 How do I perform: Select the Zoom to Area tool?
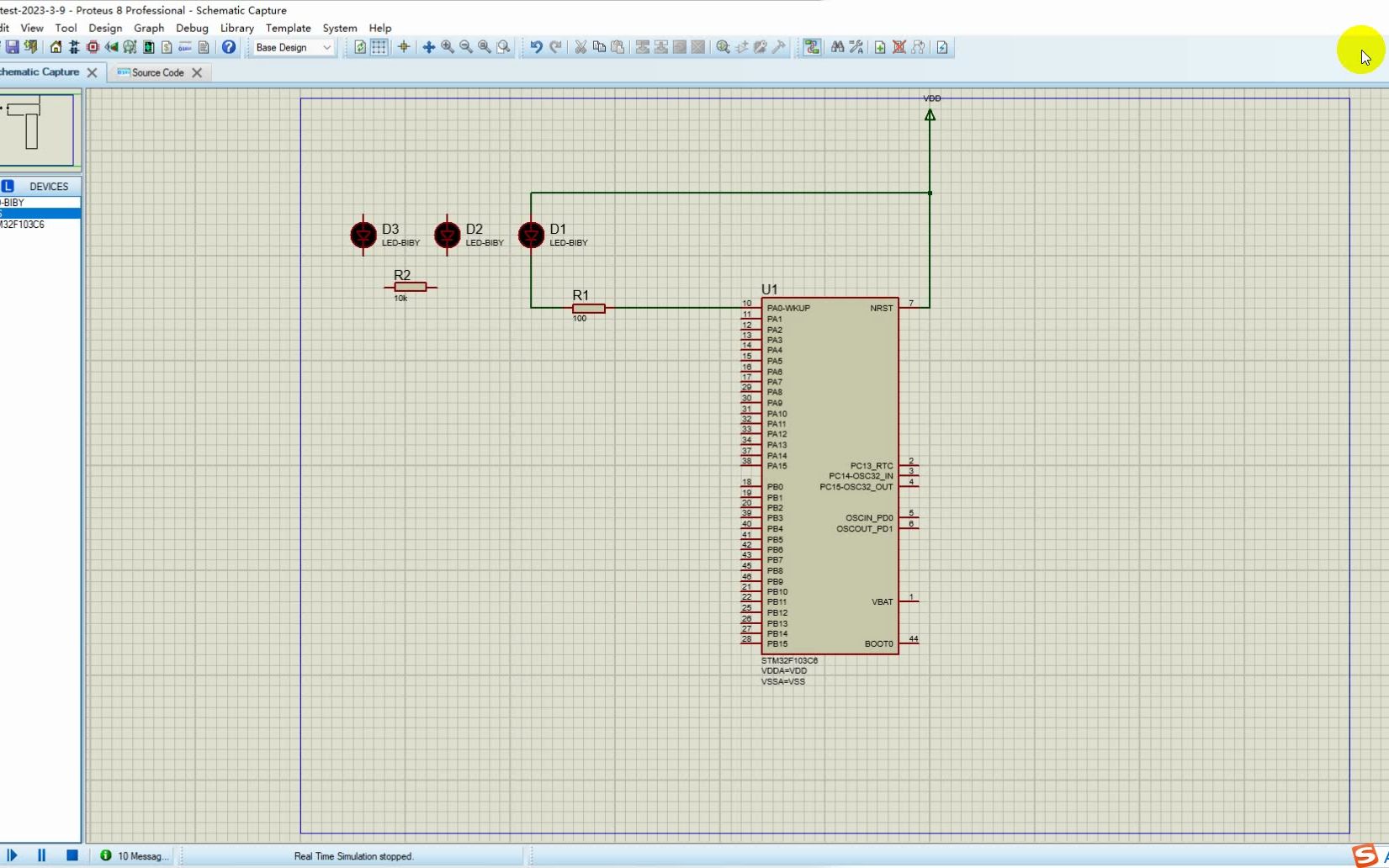coord(503,47)
